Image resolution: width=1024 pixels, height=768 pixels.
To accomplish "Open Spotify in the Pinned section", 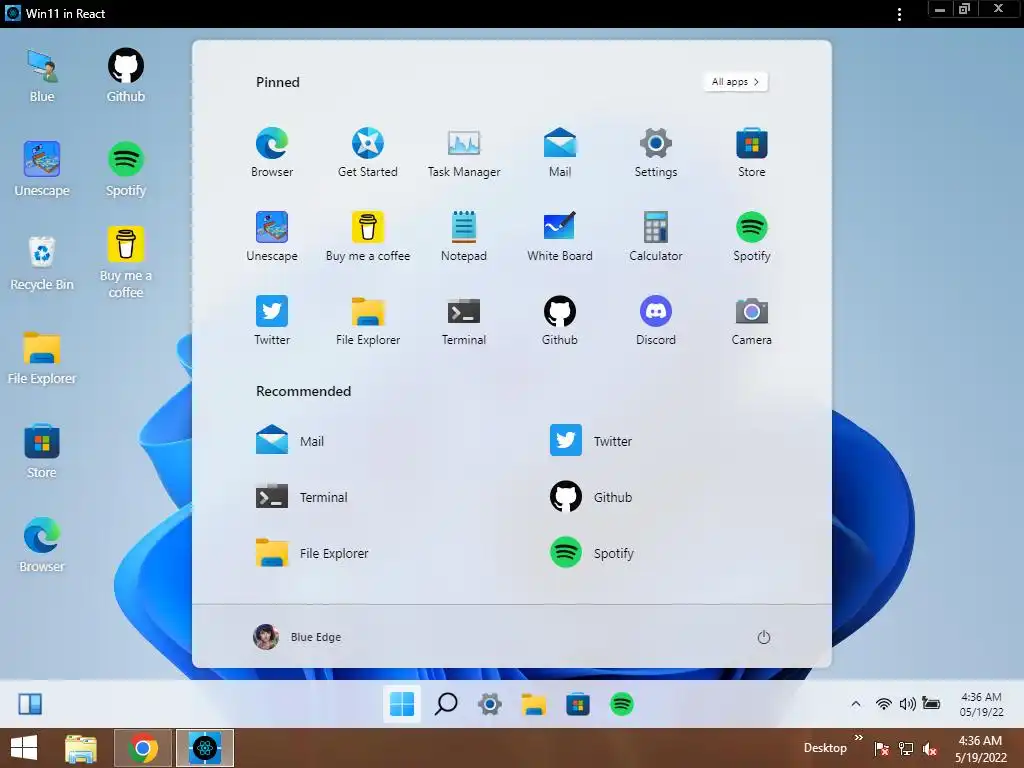I will 752,236.
